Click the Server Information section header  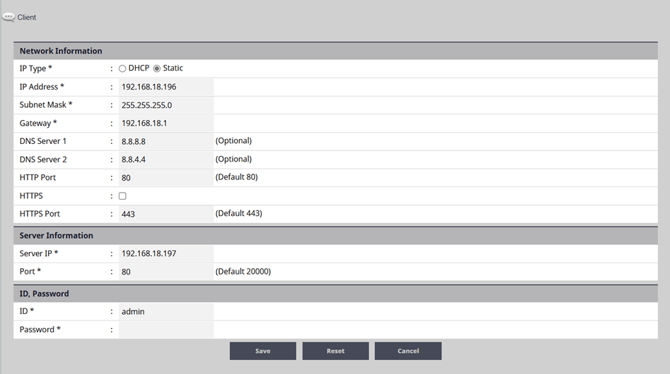[x=335, y=236]
